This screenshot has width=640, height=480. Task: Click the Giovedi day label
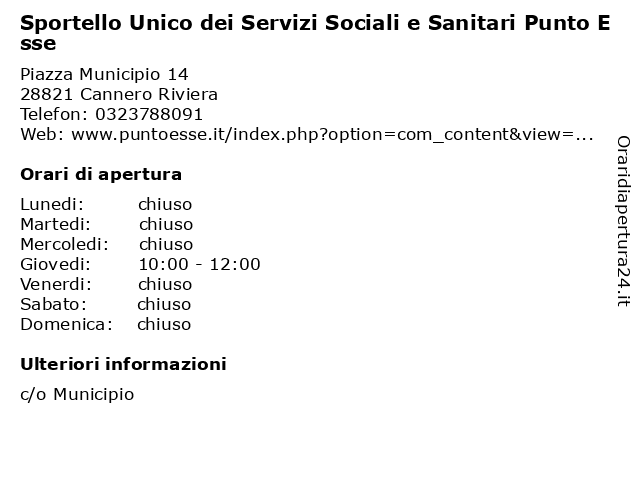[56, 264]
